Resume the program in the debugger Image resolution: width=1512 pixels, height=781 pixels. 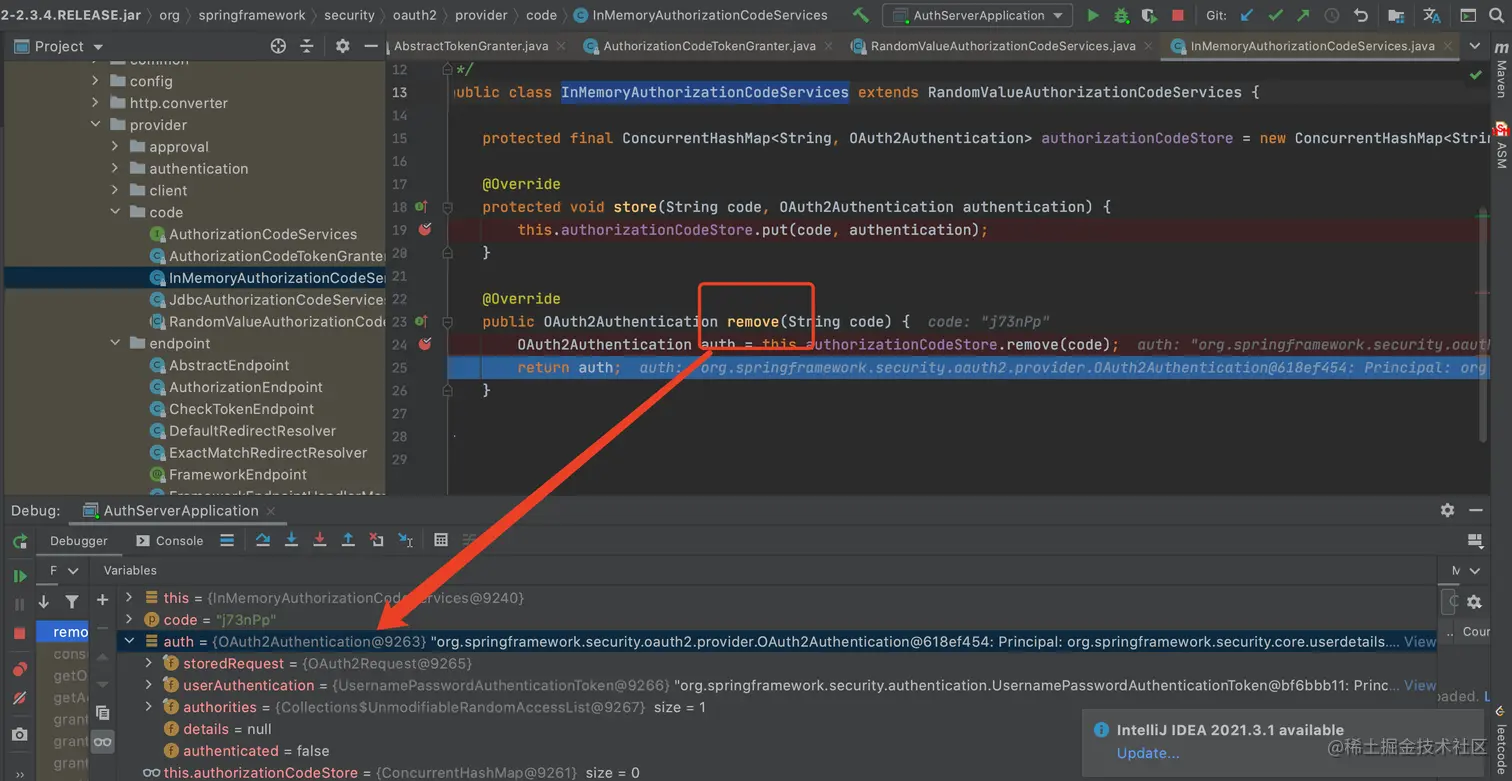(x=19, y=576)
